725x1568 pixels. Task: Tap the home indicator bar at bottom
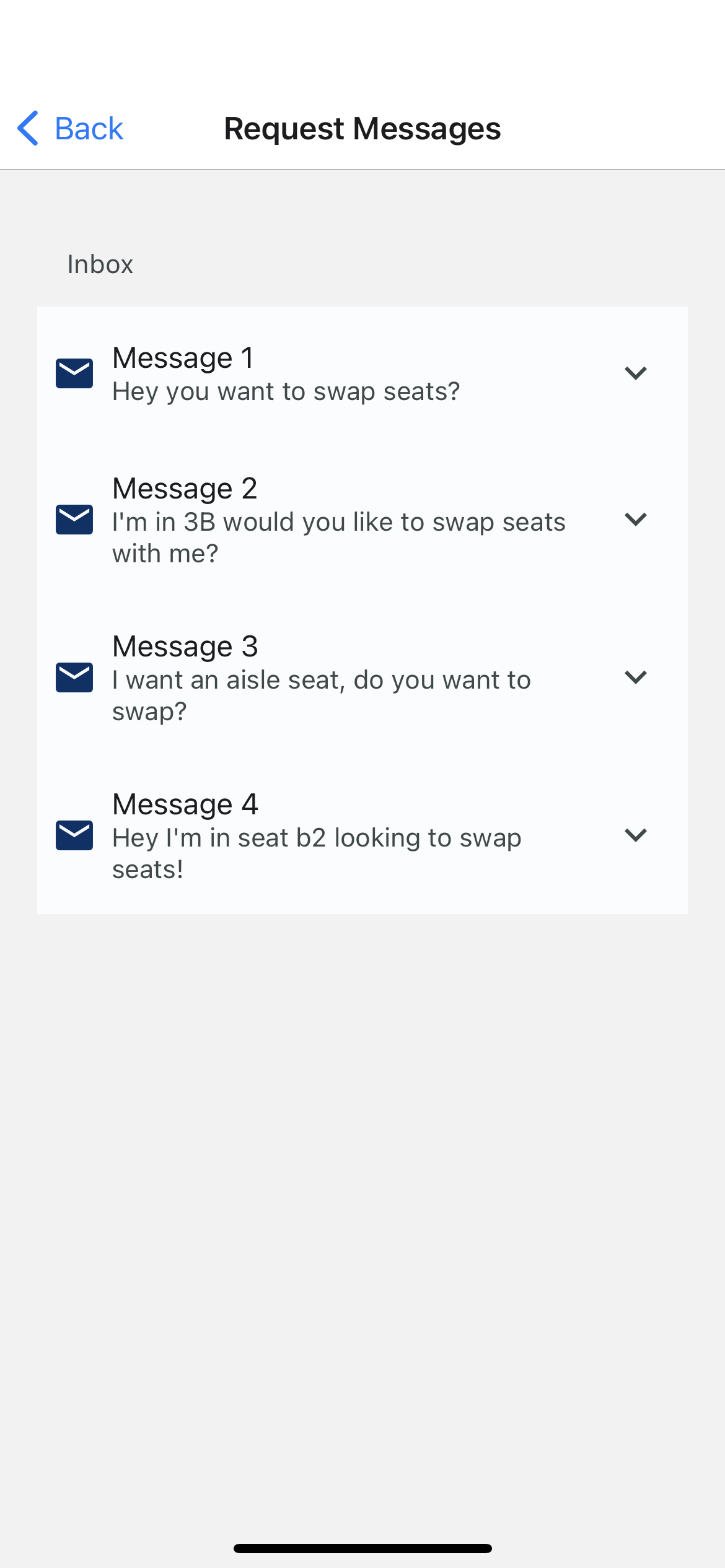[362, 1548]
